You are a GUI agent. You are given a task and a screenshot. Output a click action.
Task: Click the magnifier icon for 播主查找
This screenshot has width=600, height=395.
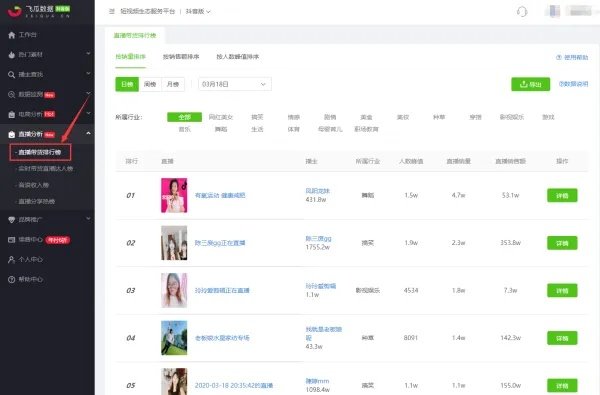(x=11, y=75)
